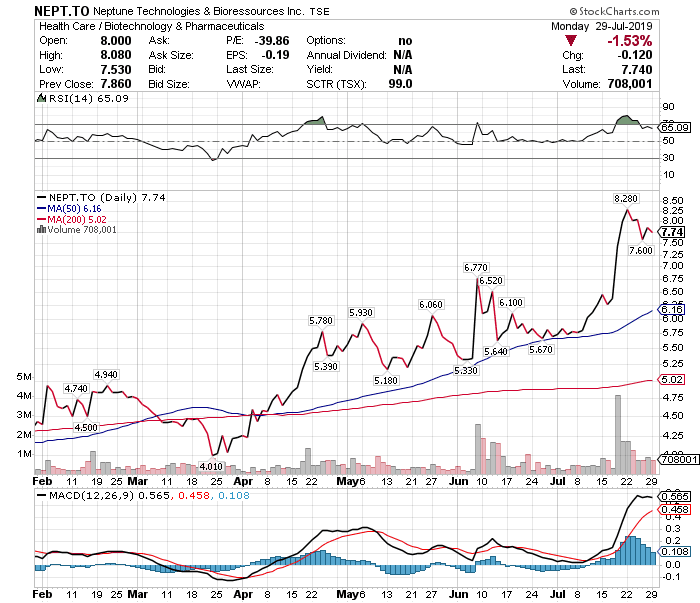Click the red down-arrow change indicator

[x=570, y=41]
